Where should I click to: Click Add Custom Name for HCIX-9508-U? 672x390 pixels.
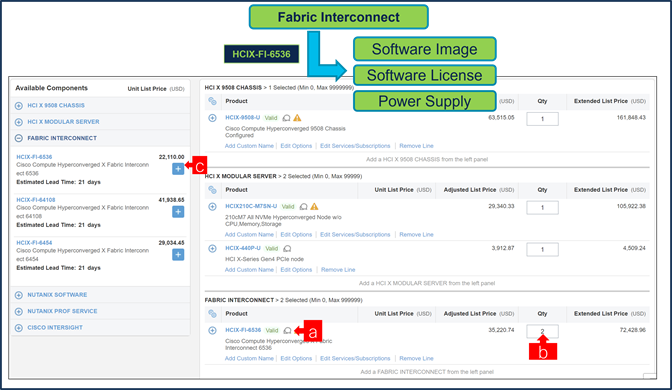coord(249,146)
